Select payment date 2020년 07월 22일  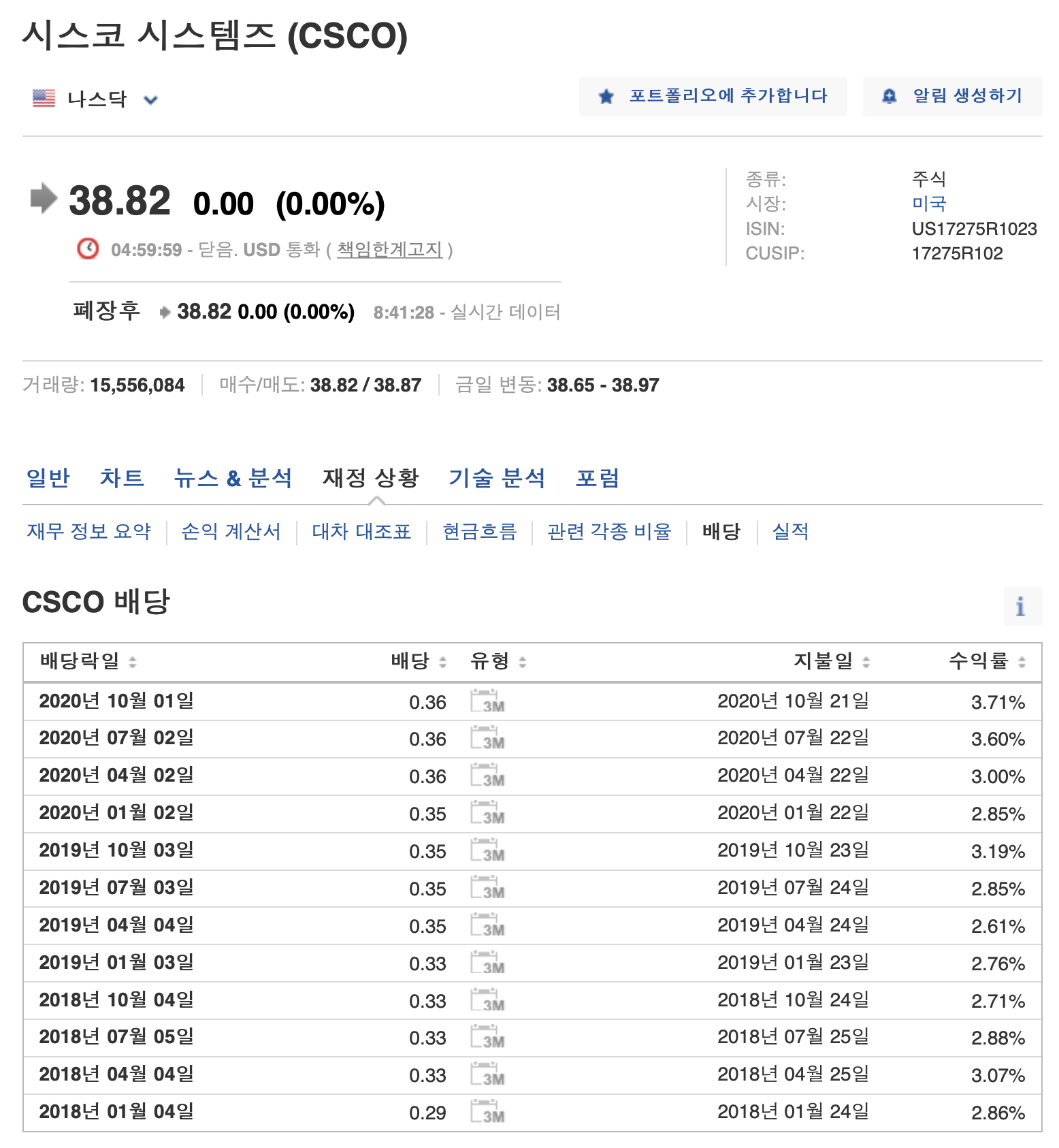793,738
